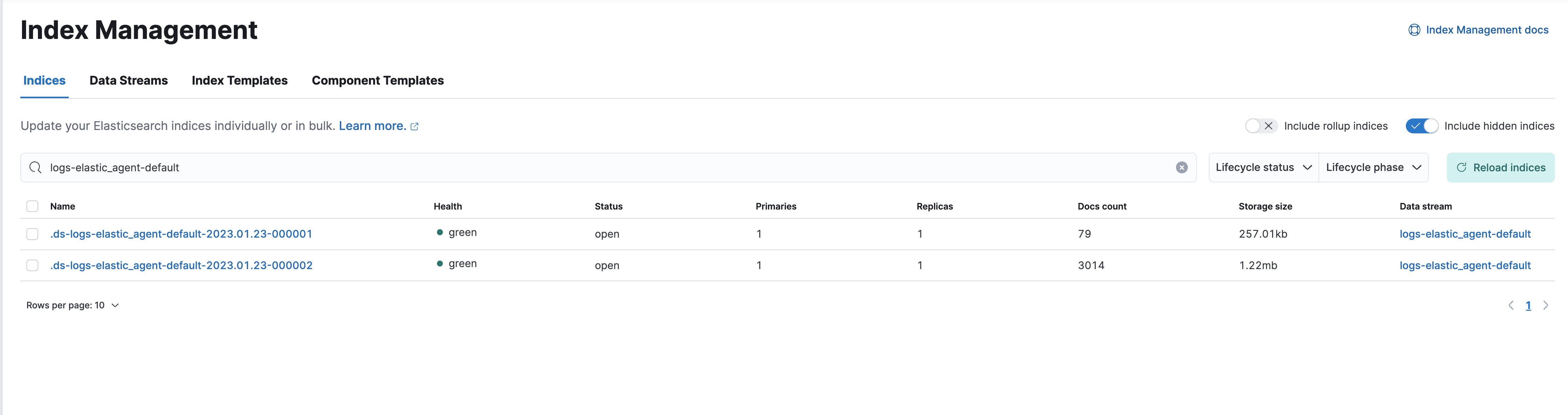Open the Index Templates tab
Image resolution: width=1568 pixels, height=415 pixels.
point(239,80)
